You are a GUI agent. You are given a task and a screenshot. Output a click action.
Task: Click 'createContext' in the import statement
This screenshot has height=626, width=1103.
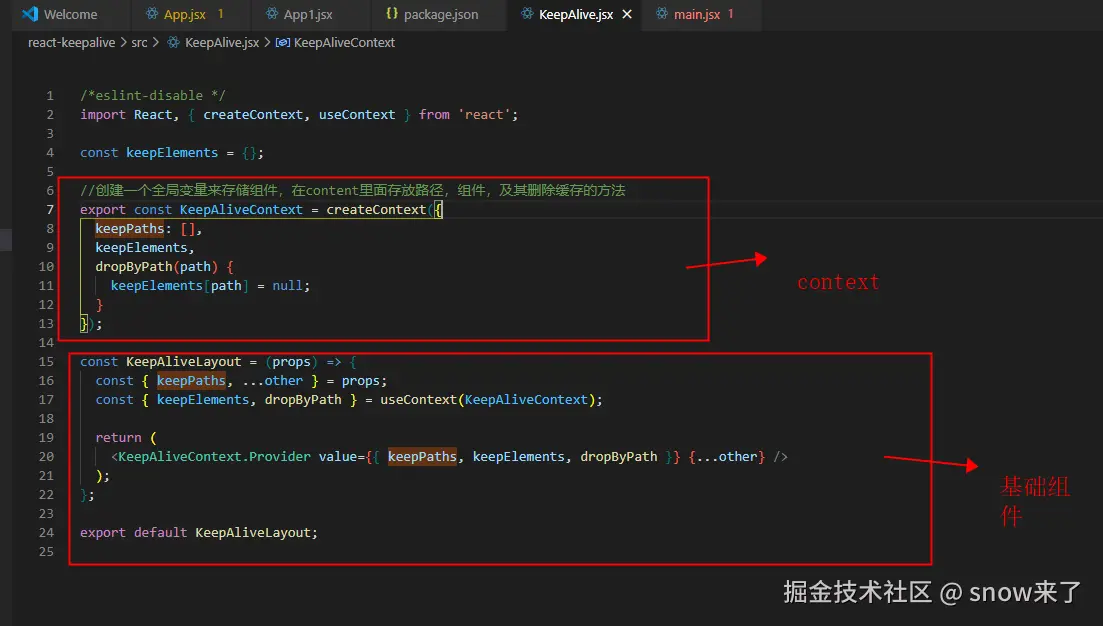253,114
